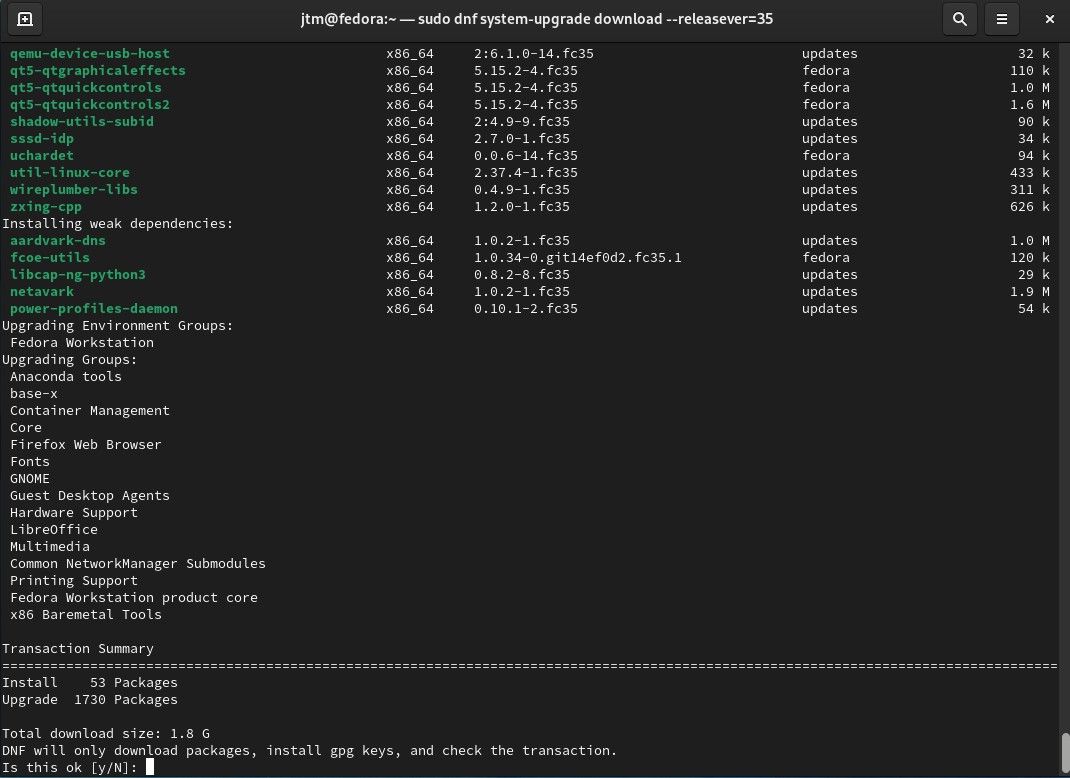Click the 'Transaction Summary' heading
Viewport: 1070px width, 778px height.
(77, 649)
